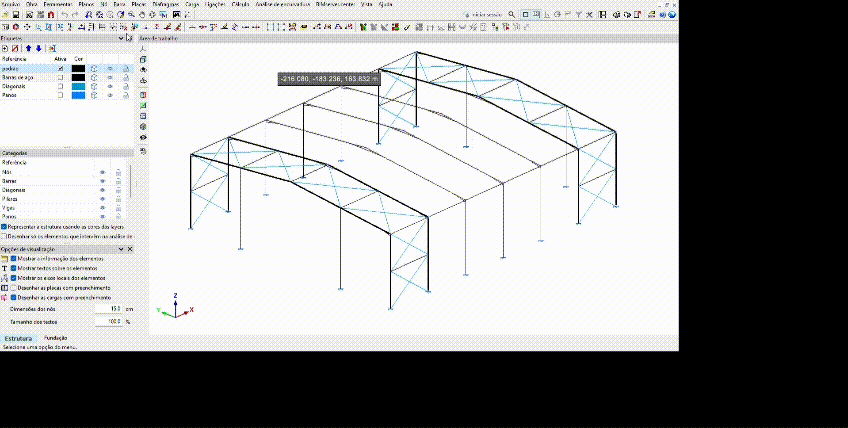Collapse the Opções de visualização panel arrow
Screen dimensions: 848x428
pyautogui.click(x=121, y=249)
